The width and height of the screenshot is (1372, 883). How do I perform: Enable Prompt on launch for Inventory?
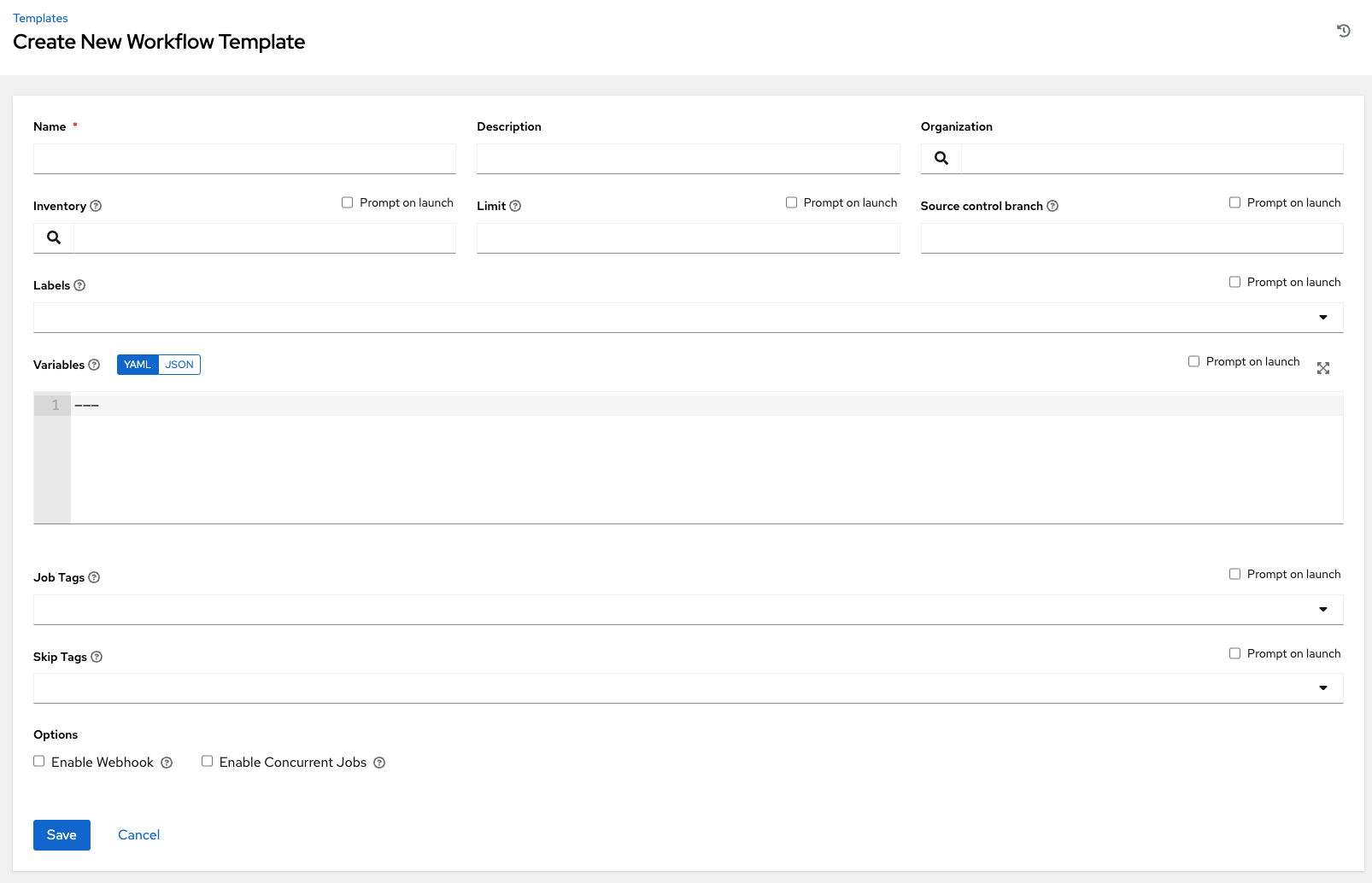pyautogui.click(x=348, y=202)
